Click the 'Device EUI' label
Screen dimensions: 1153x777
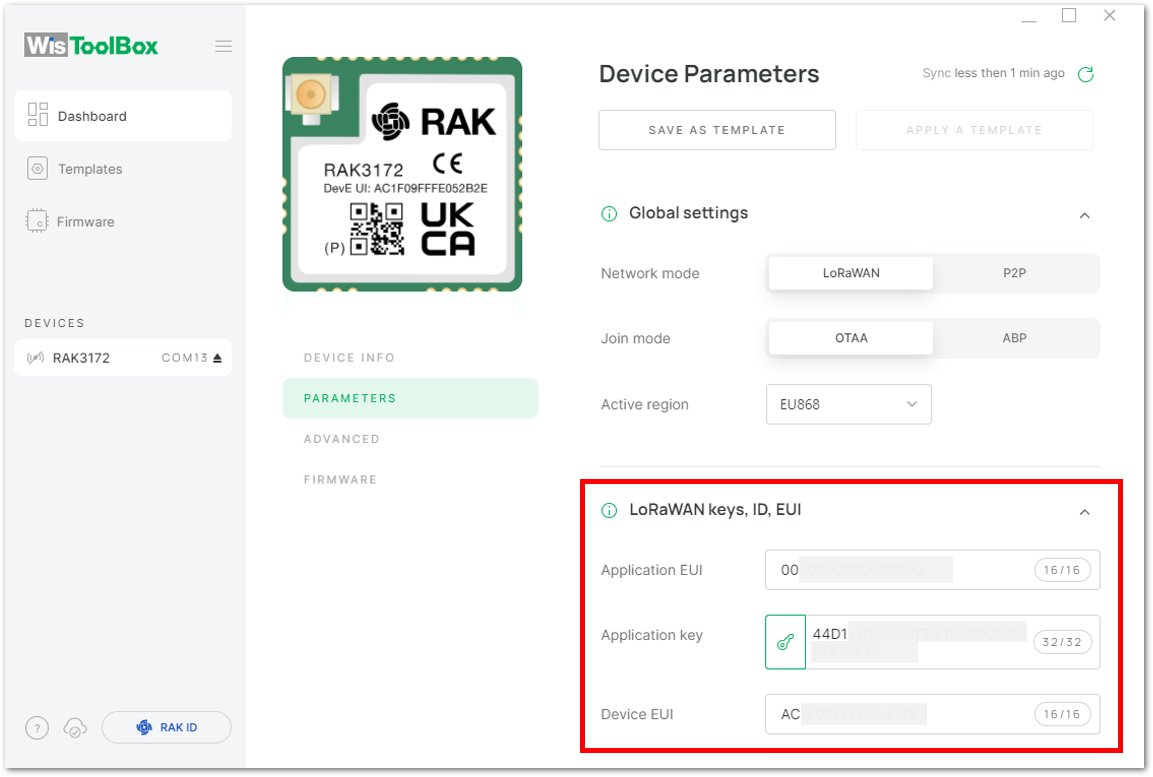pyautogui.click(x=637, y=714)
